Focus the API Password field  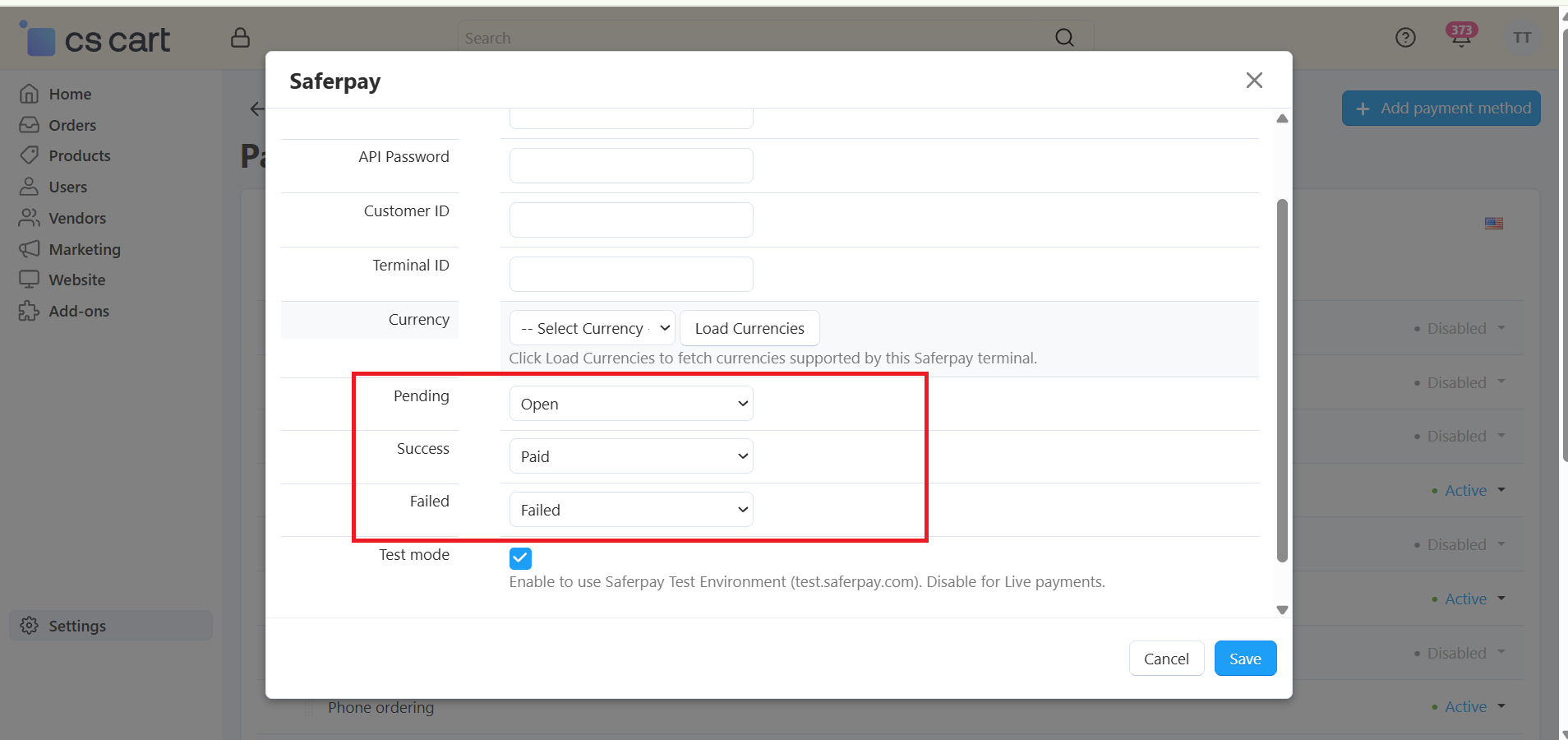coord(631,165)
